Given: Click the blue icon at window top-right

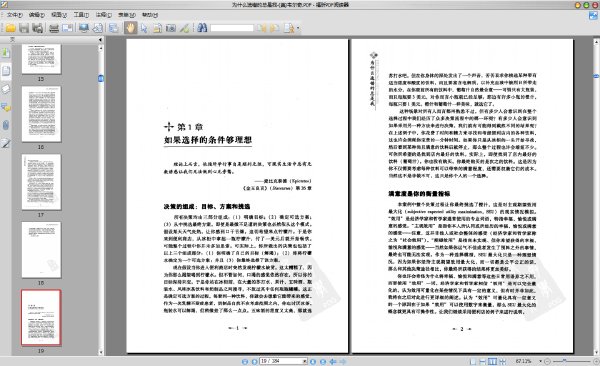Looking at the screenshot, I should point(593,15).
